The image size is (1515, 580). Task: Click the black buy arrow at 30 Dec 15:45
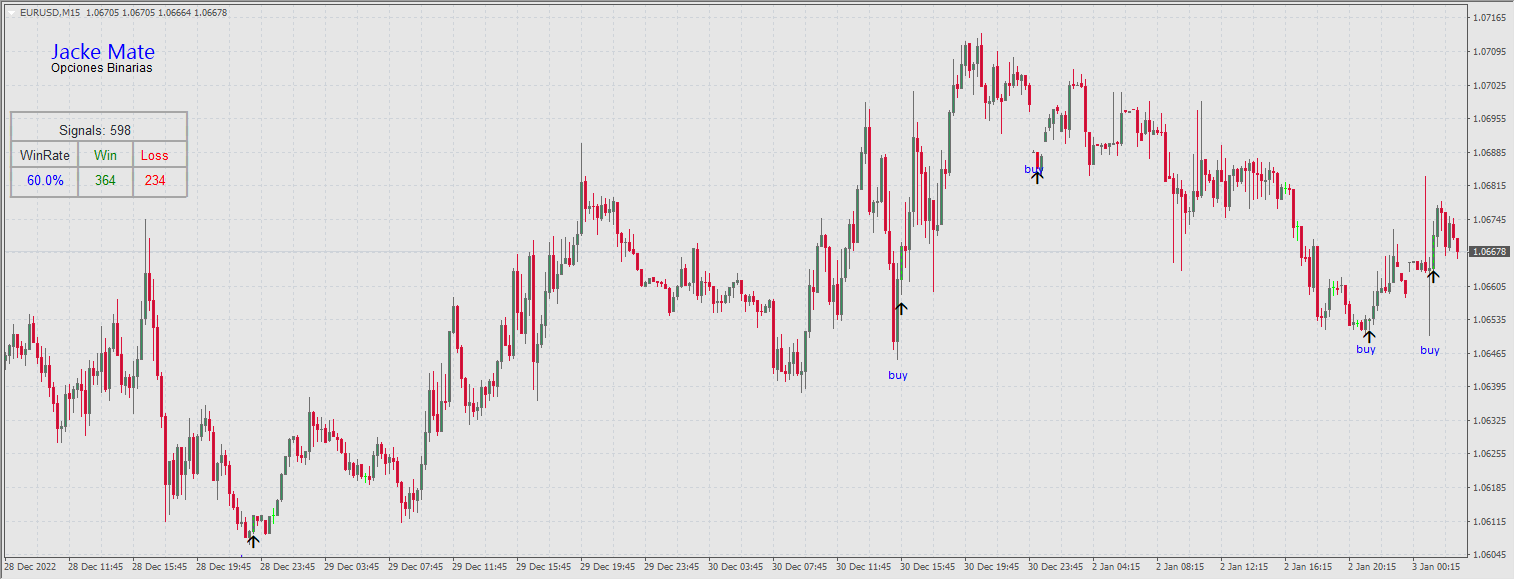[x=900, y=309]
